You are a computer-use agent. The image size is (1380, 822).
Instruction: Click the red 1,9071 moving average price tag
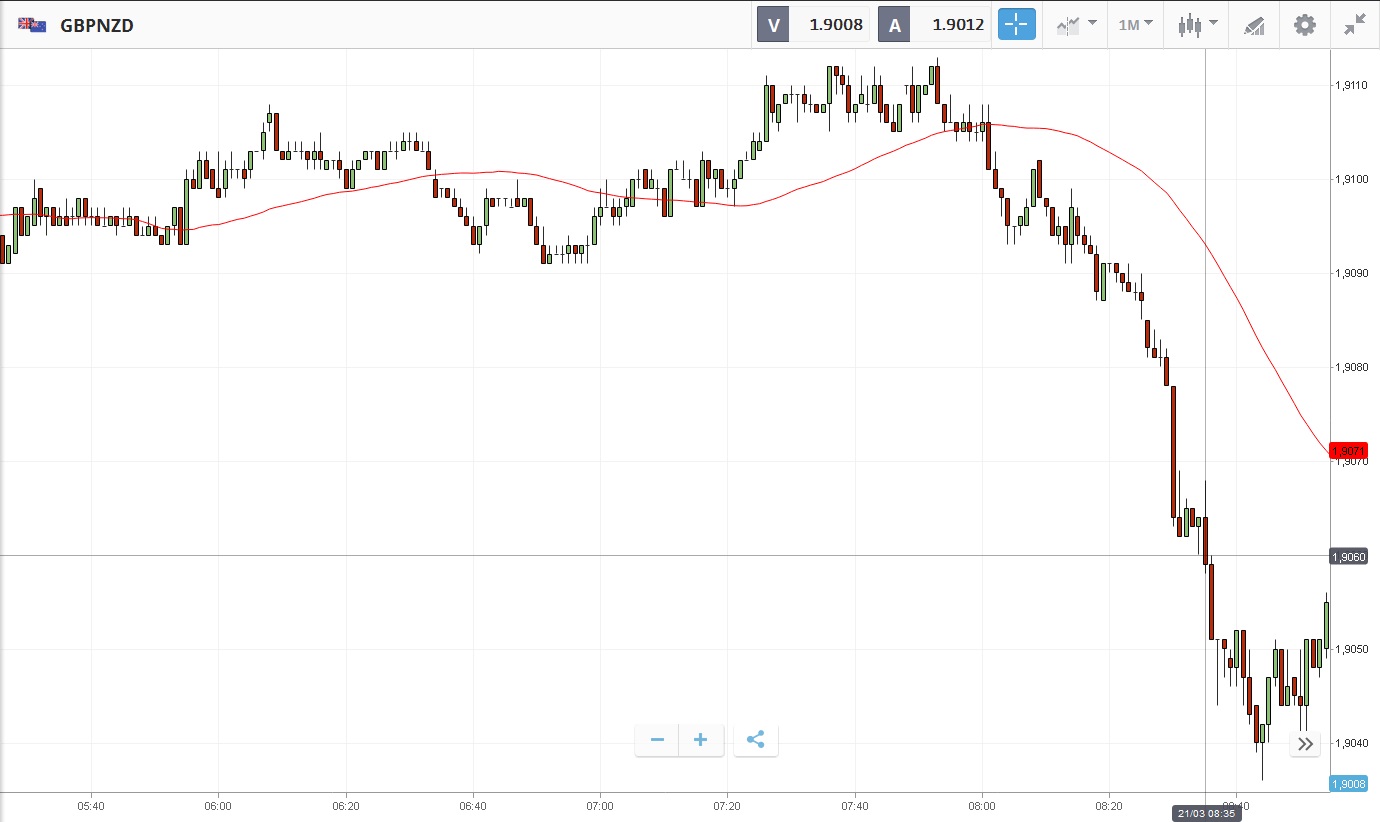tap(1348, 452)
